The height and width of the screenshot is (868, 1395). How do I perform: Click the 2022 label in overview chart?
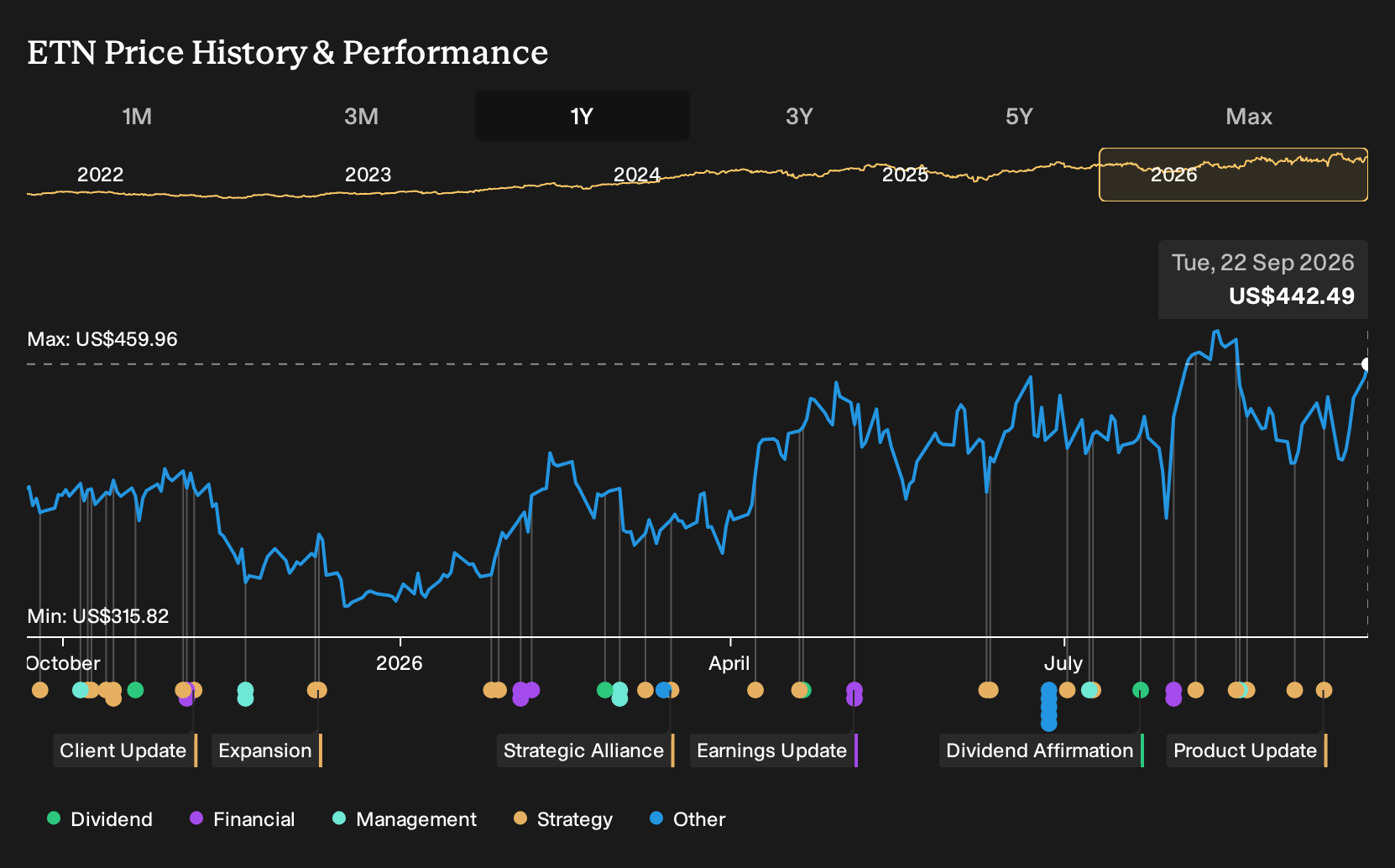coord(101,175)
